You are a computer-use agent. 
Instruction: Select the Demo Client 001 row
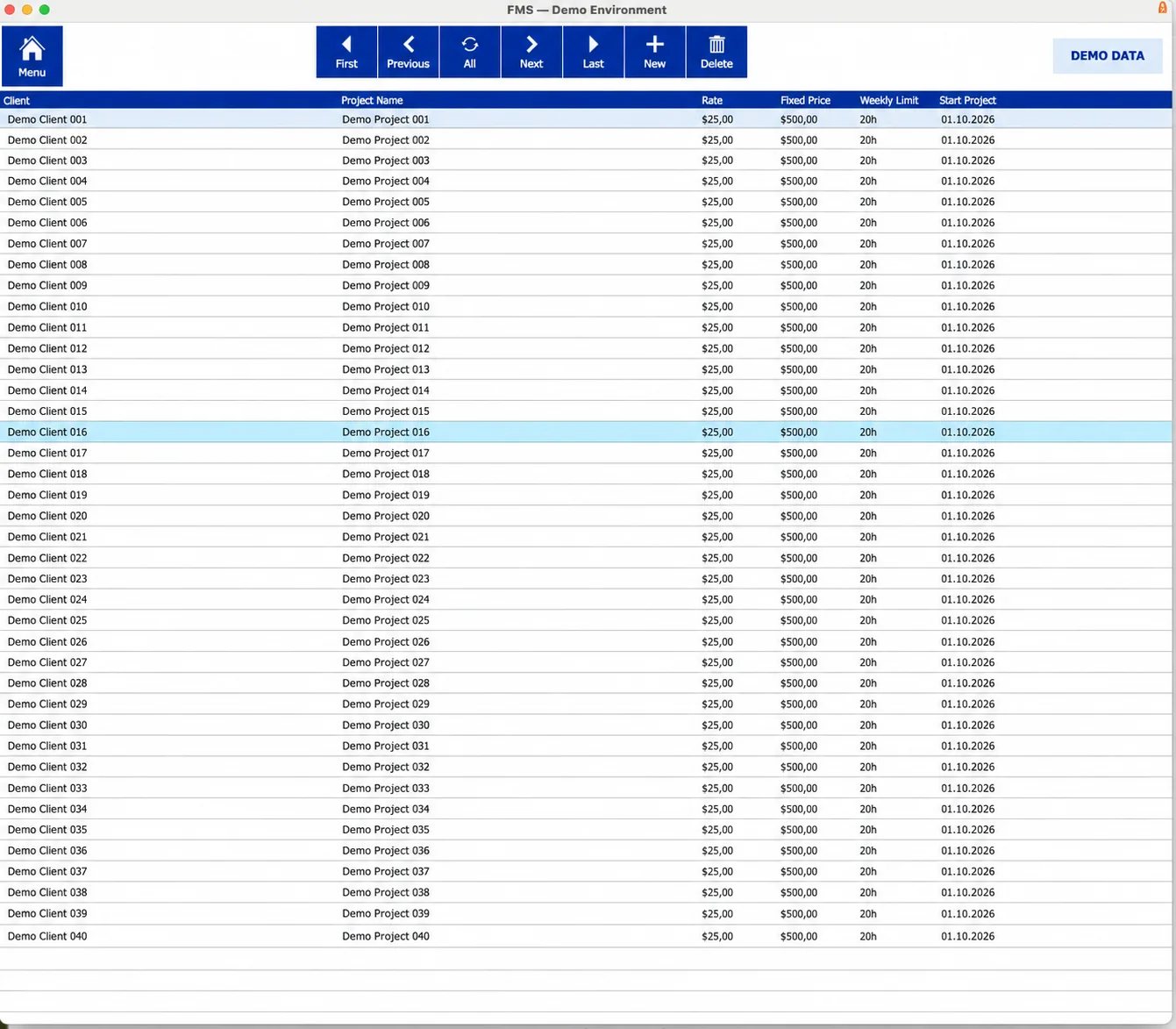coord(586,119)
